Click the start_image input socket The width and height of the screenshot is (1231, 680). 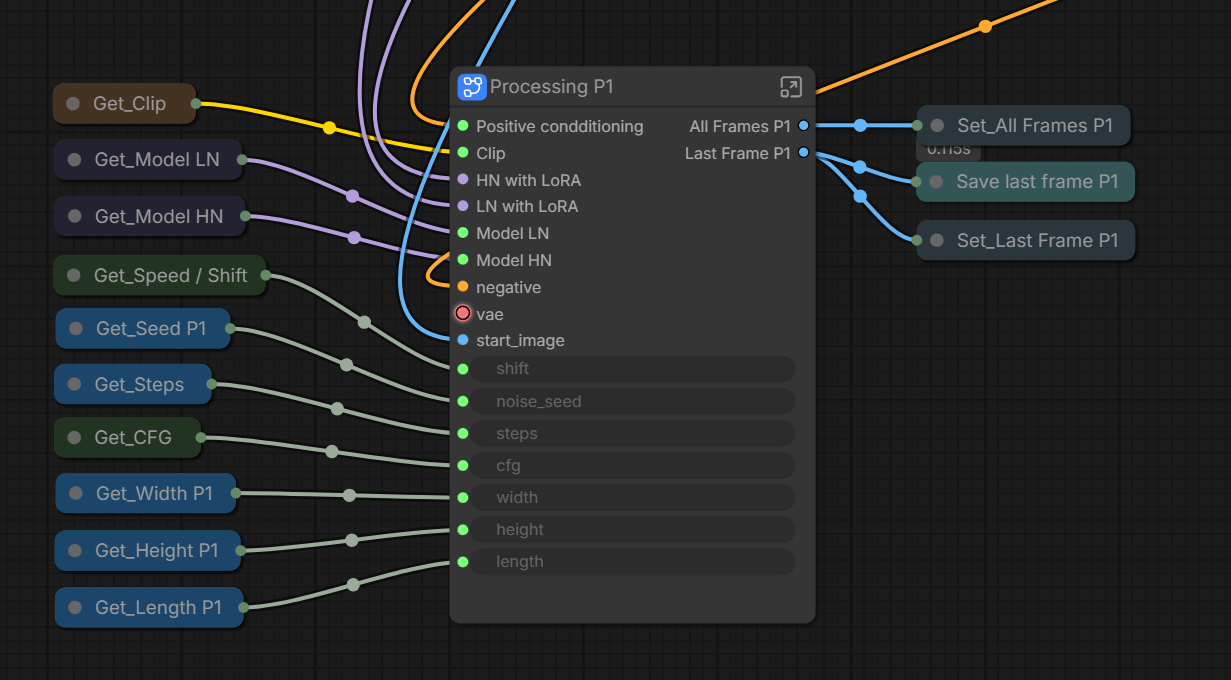(x=463, y=340)
